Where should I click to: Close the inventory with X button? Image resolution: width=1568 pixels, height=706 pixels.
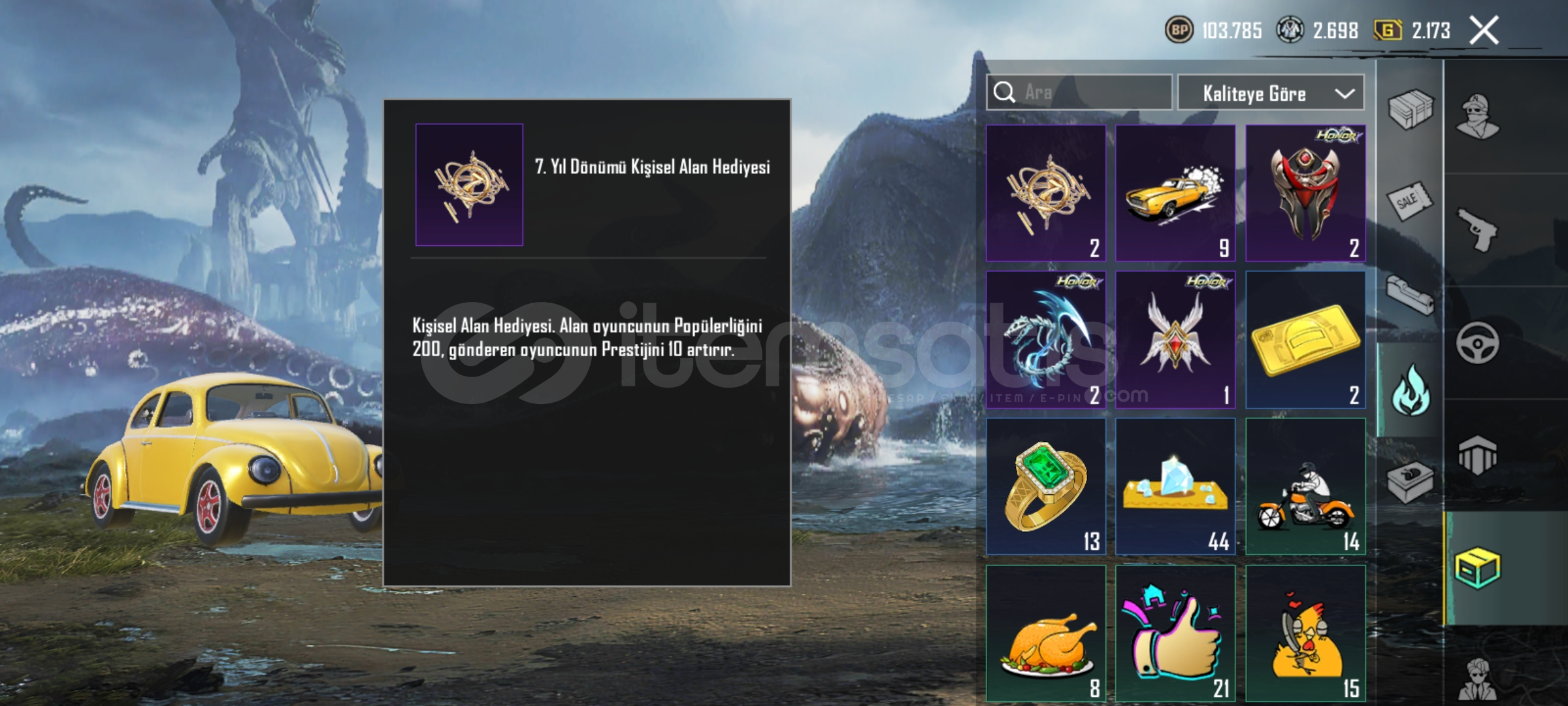(x=1484, y=30)
